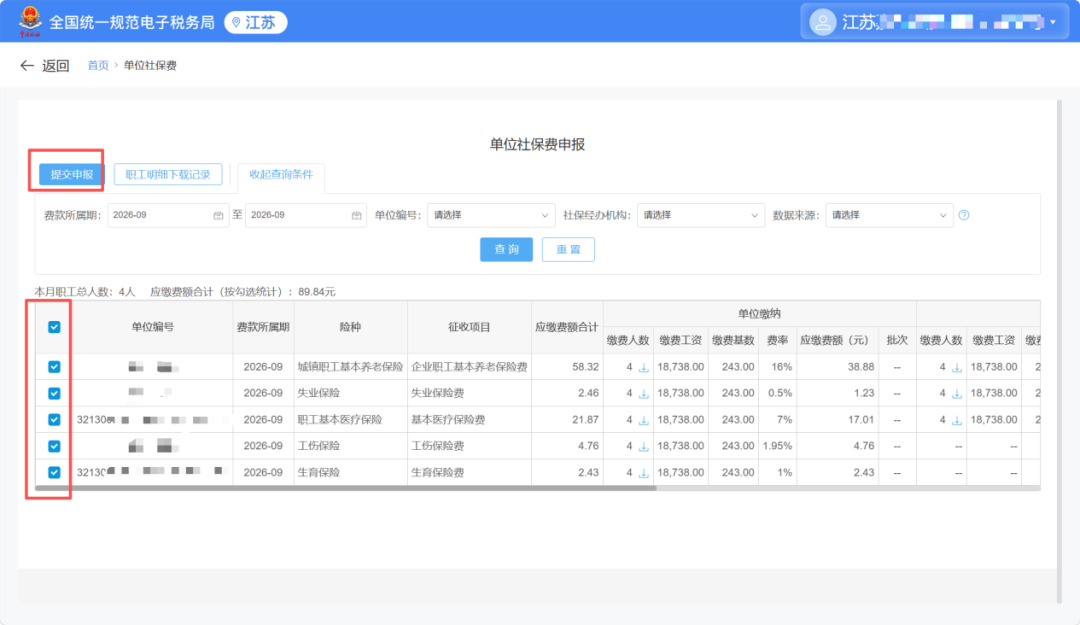Click the 单位编号 column header
This screenshot has height=625, width=1080.
152,327
